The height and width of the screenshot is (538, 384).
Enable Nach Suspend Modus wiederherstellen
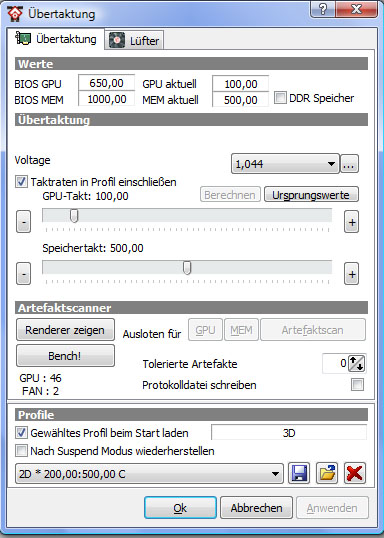pos(21,451)
